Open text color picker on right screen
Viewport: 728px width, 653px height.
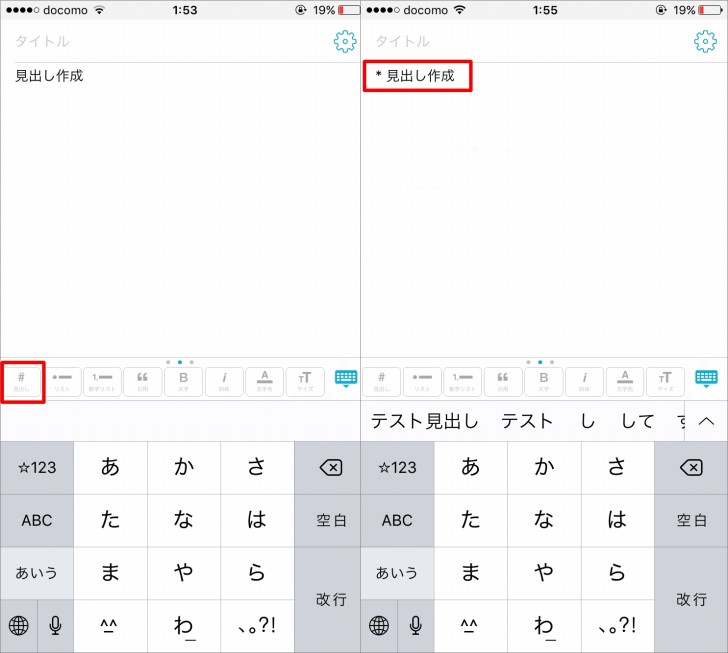pos(625,381)
